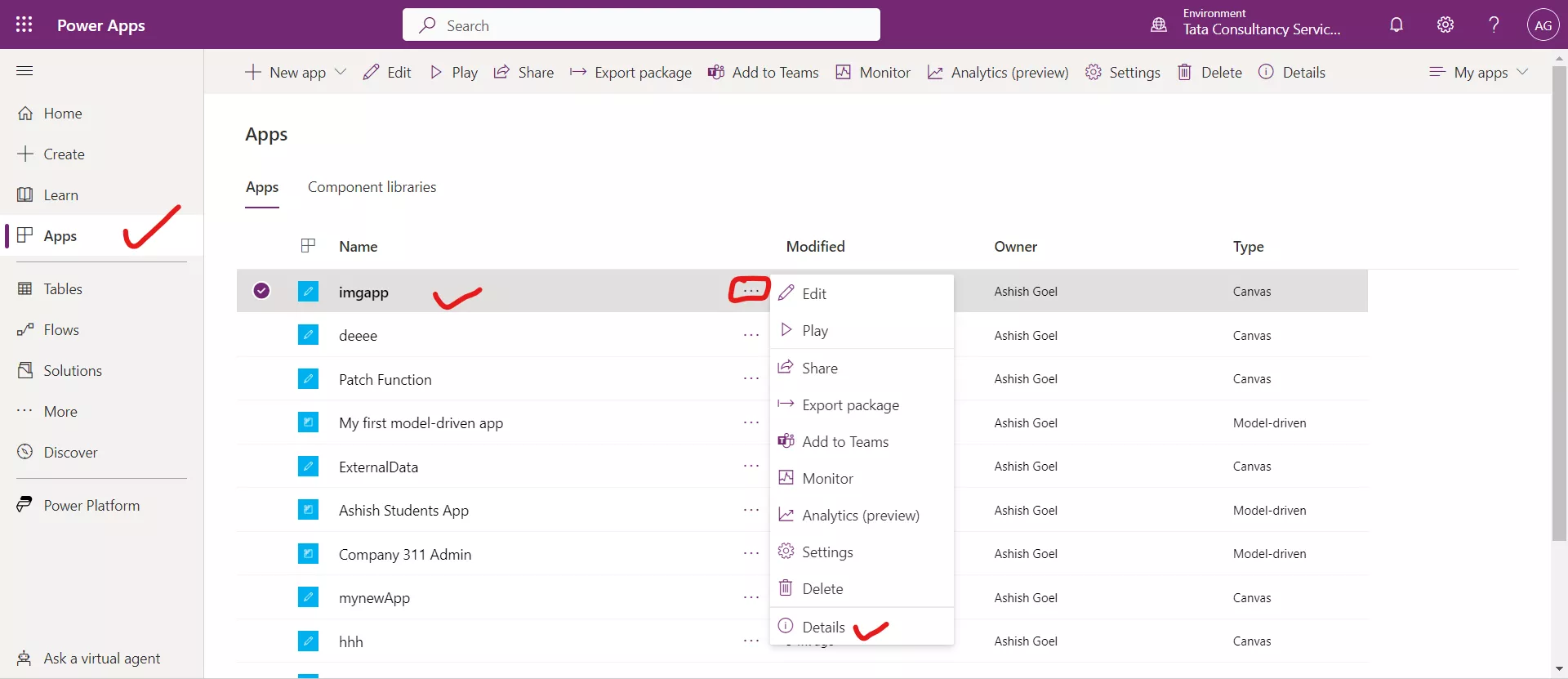The image size is (1568, 679).
Task: Click the select-all icon in the table header
Action: pos(308,245)
